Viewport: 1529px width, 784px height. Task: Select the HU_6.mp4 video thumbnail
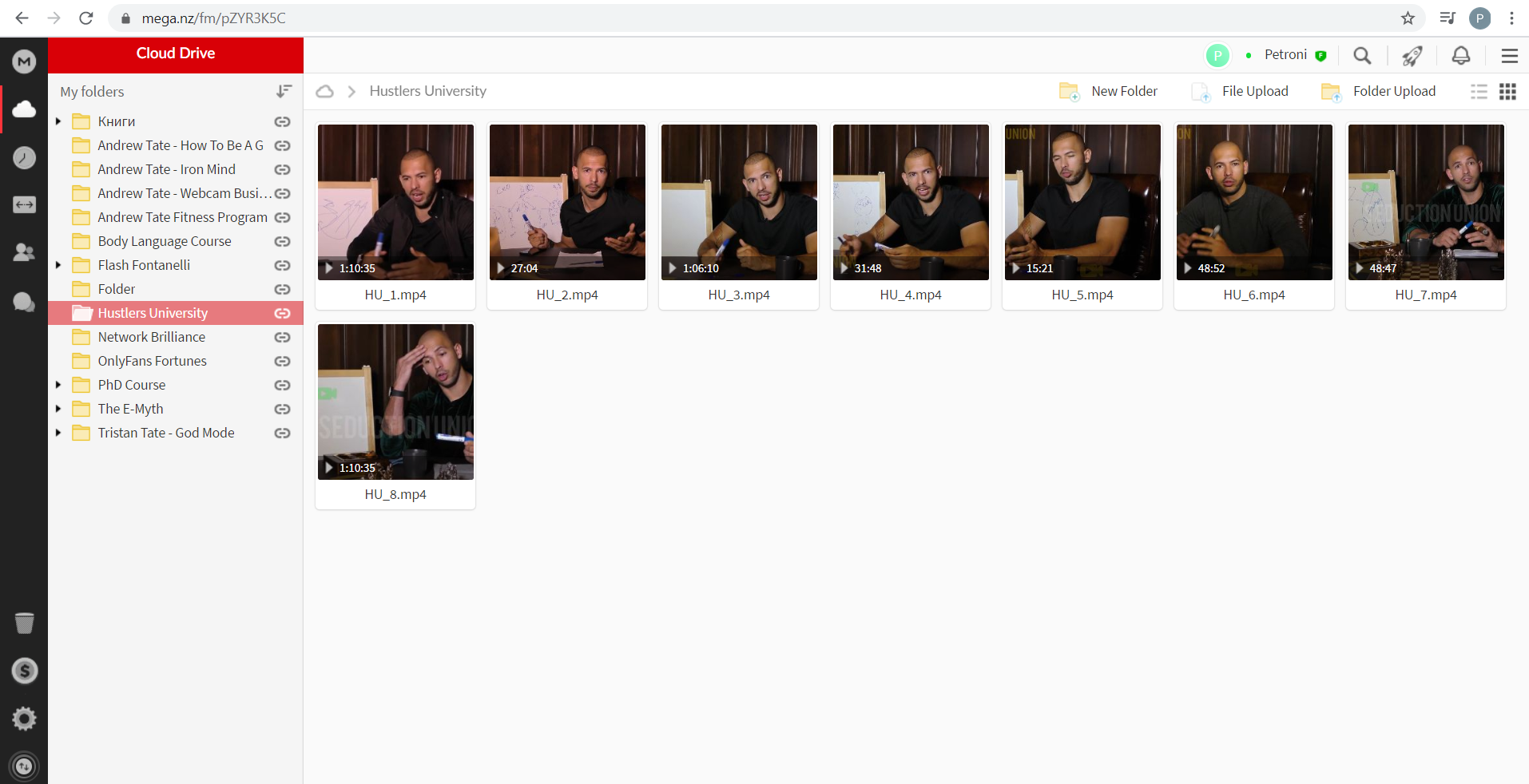pos(1254,202)
